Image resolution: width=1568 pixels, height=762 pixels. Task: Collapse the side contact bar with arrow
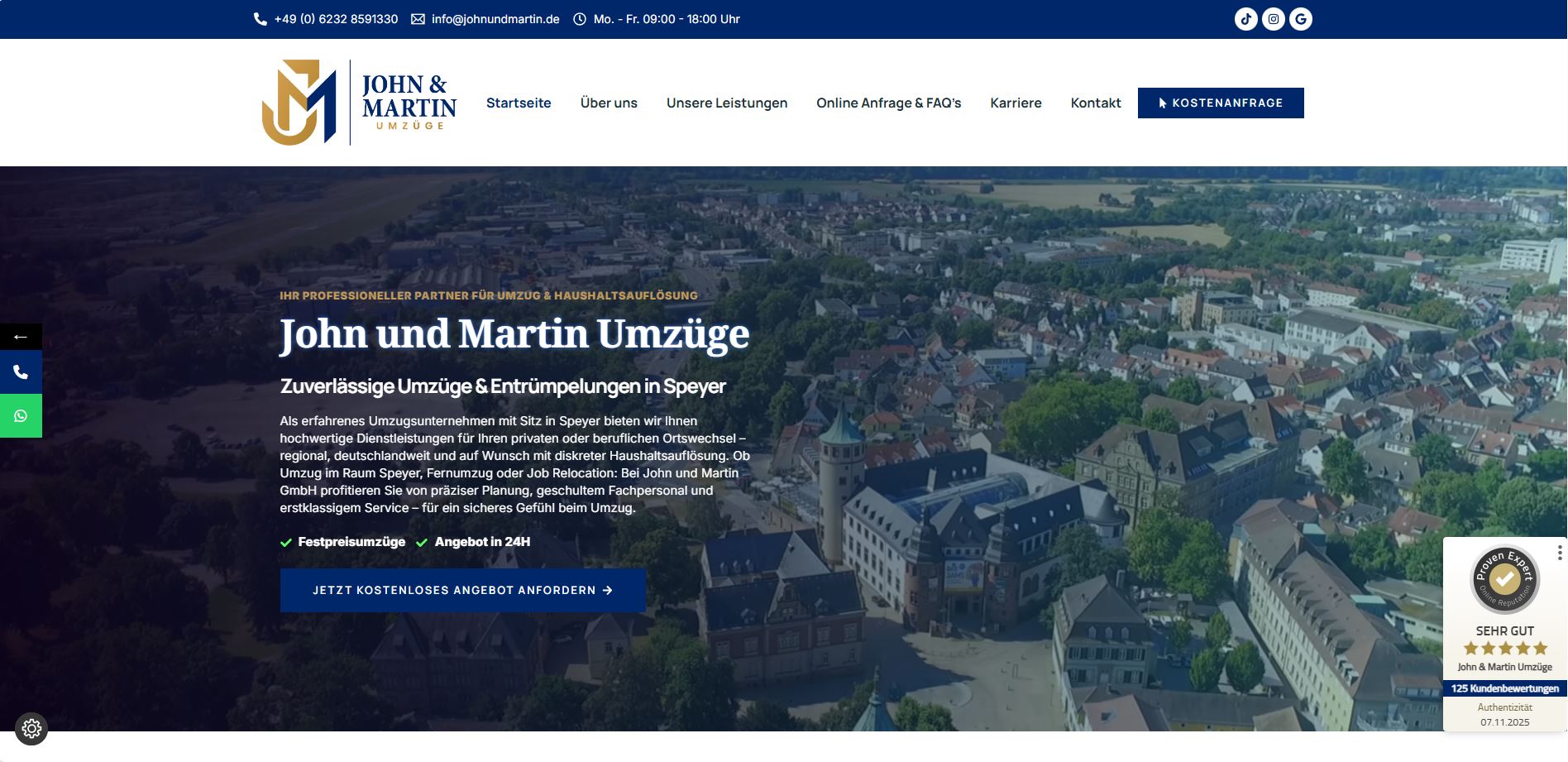pos(21,337)
